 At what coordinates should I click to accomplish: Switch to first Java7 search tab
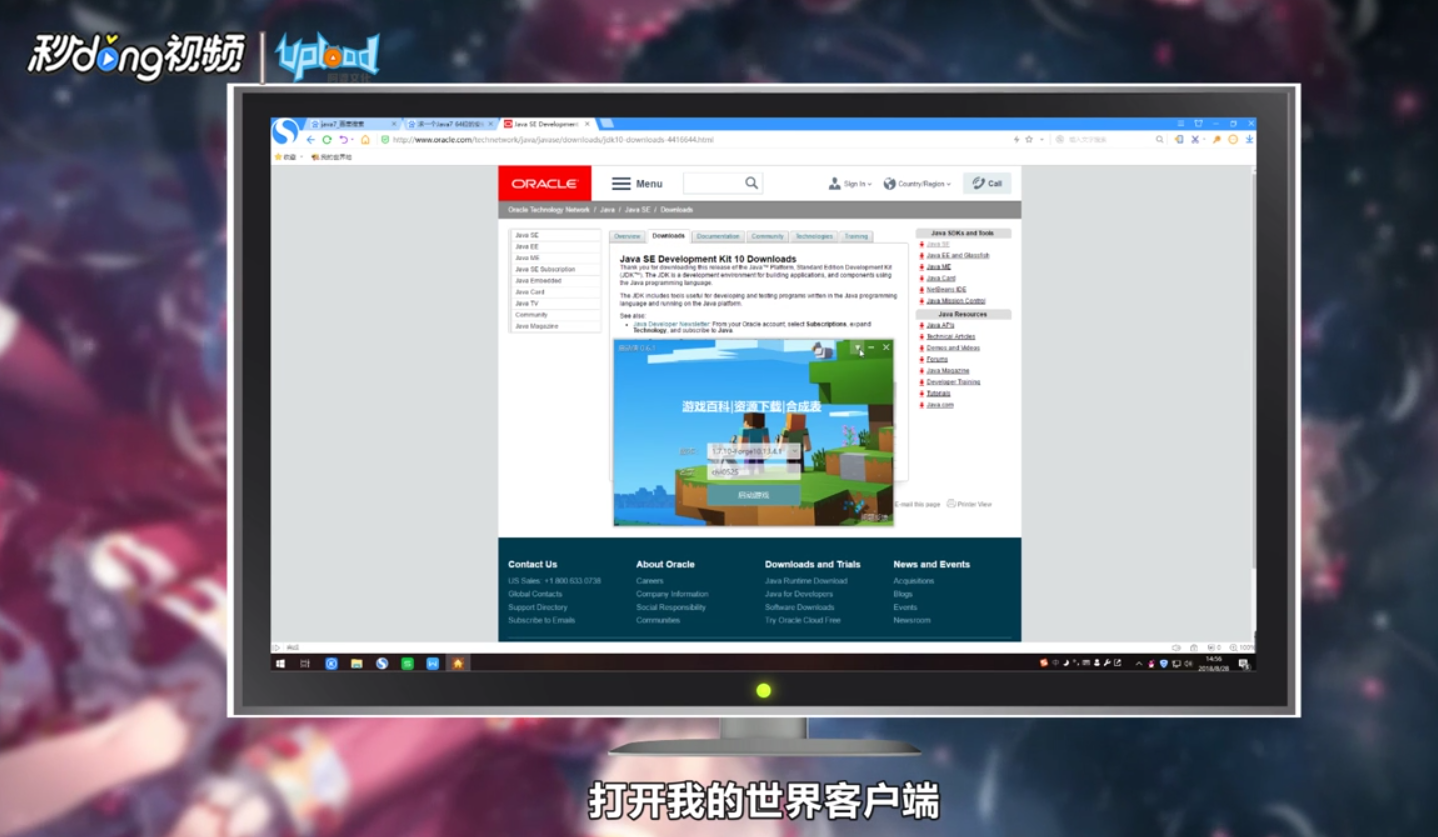pyautogui.click(x=354, y=124)
